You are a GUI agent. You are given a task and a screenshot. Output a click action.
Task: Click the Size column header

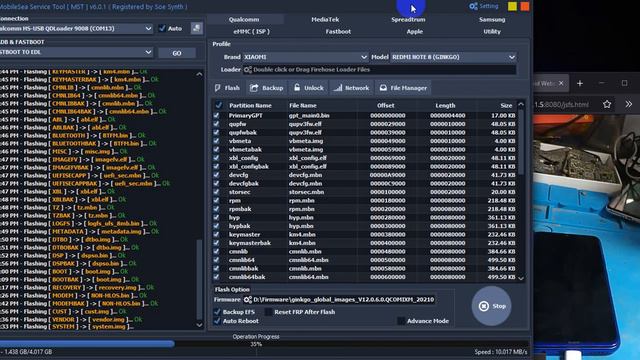pos(506,105)
